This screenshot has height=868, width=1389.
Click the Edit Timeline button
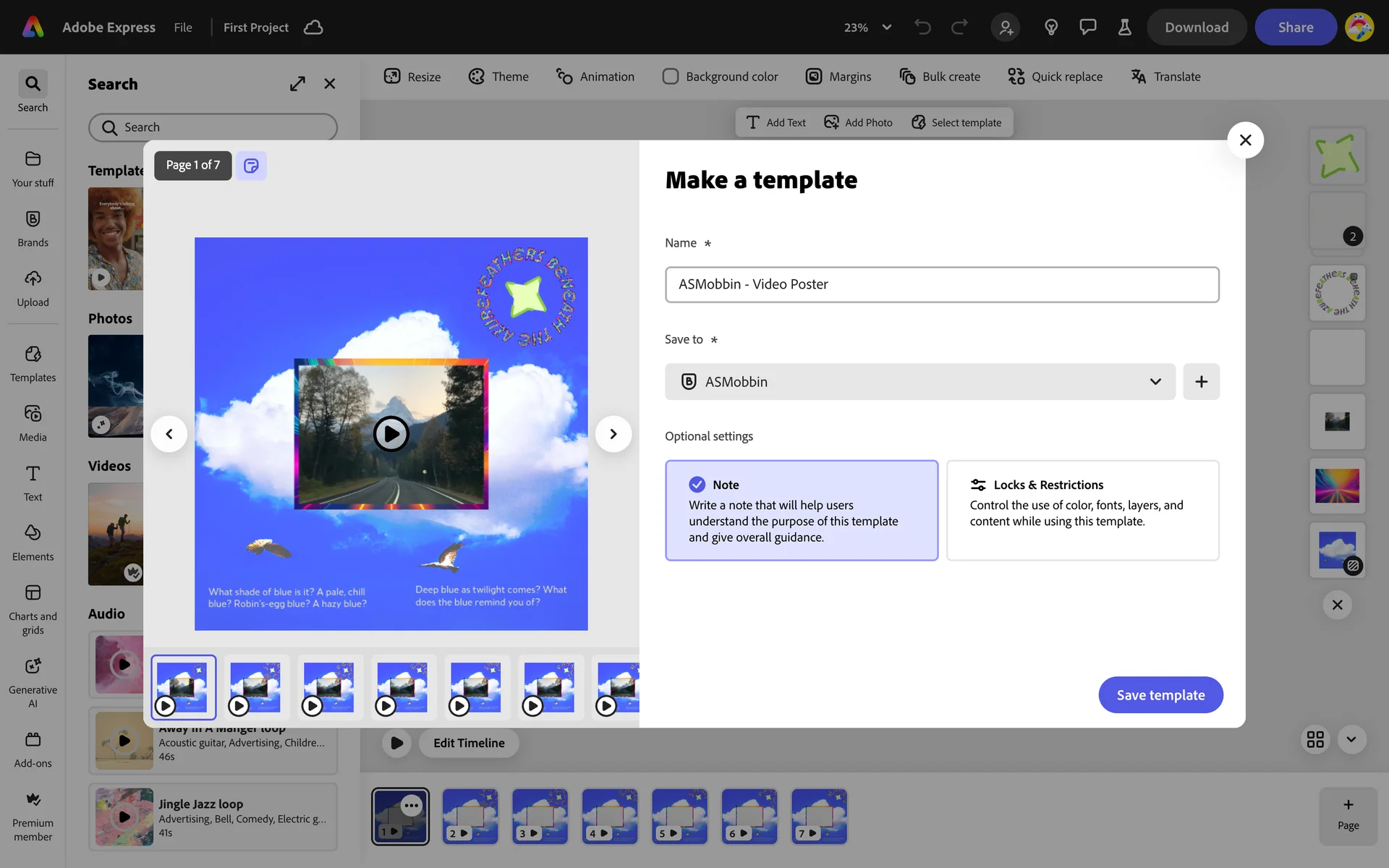tap(469, 743)
